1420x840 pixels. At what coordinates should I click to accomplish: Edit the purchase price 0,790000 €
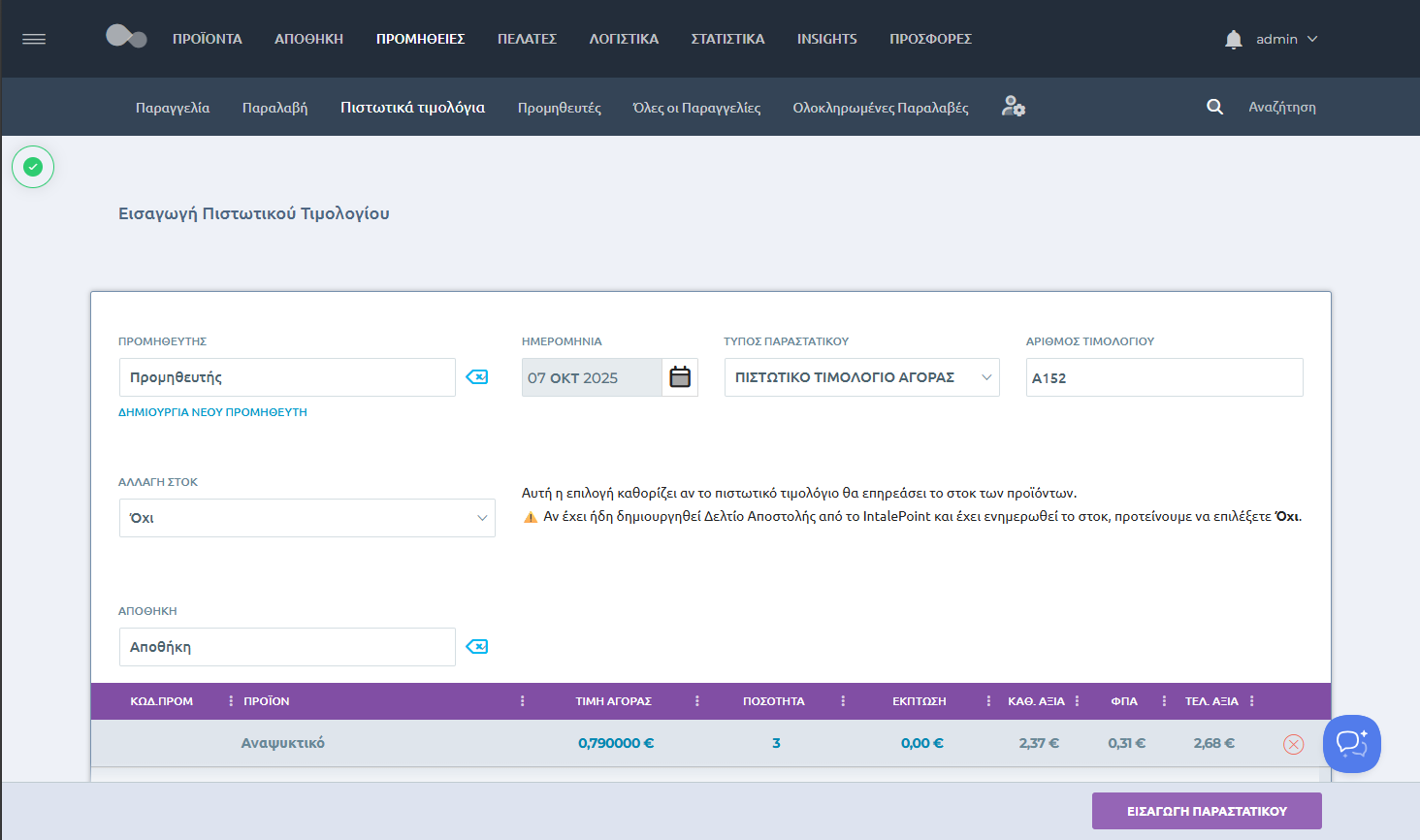coord(616,743)
